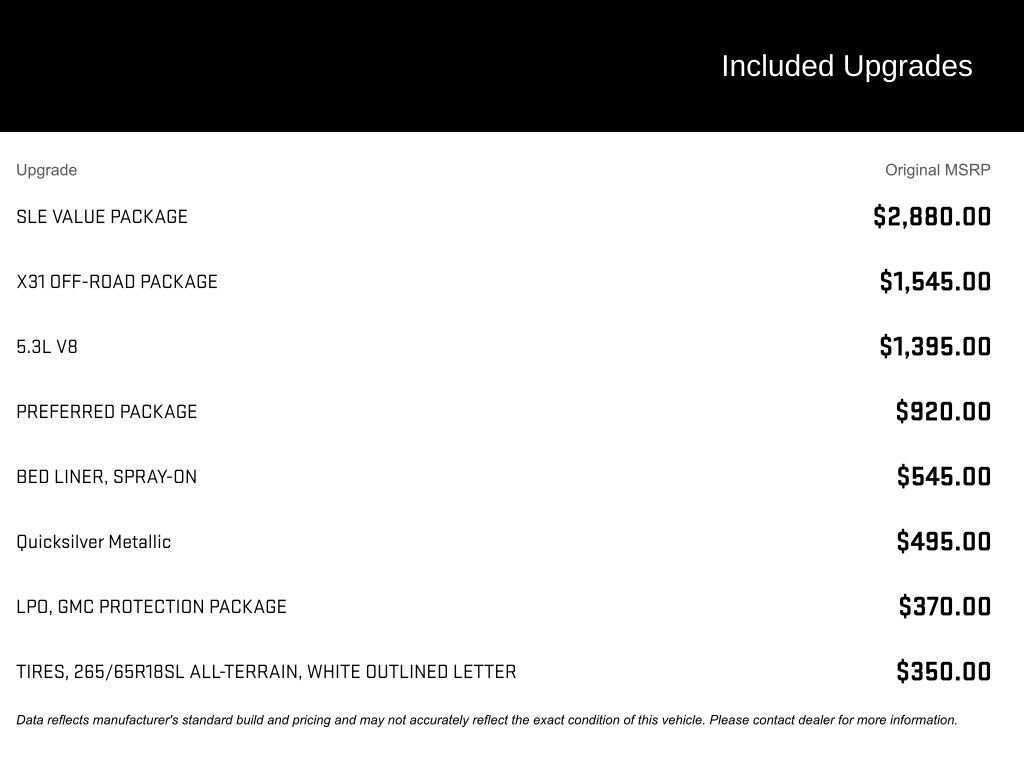Select the all-terrain TIRES upgrade entry

pos(266,672)
